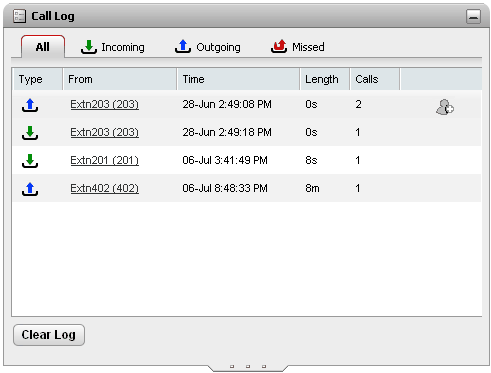491x373 pixels.
Task: Sort by the From column header
Action: click(x=120, y=79)
